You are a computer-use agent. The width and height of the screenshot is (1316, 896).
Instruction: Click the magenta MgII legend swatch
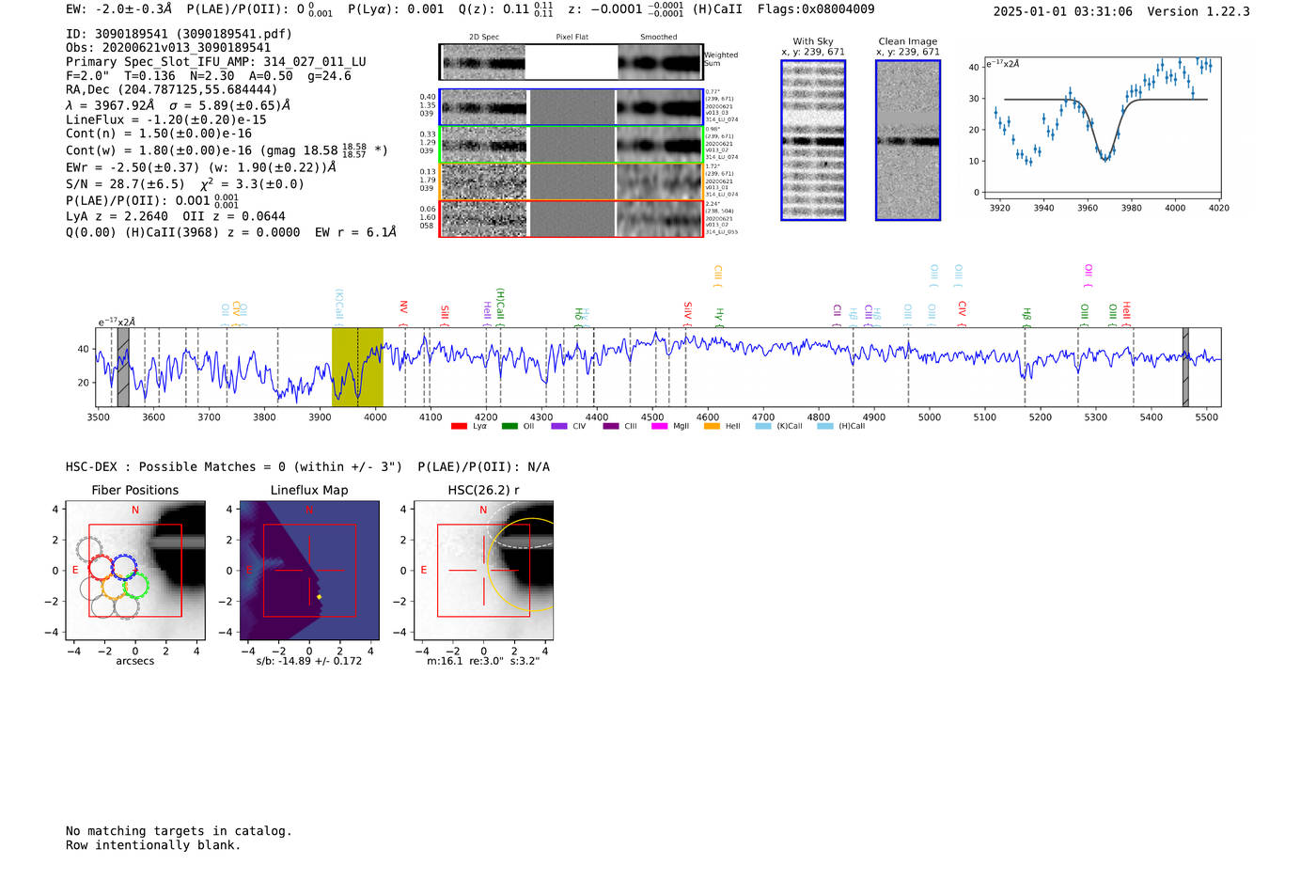tap(659, 427)
